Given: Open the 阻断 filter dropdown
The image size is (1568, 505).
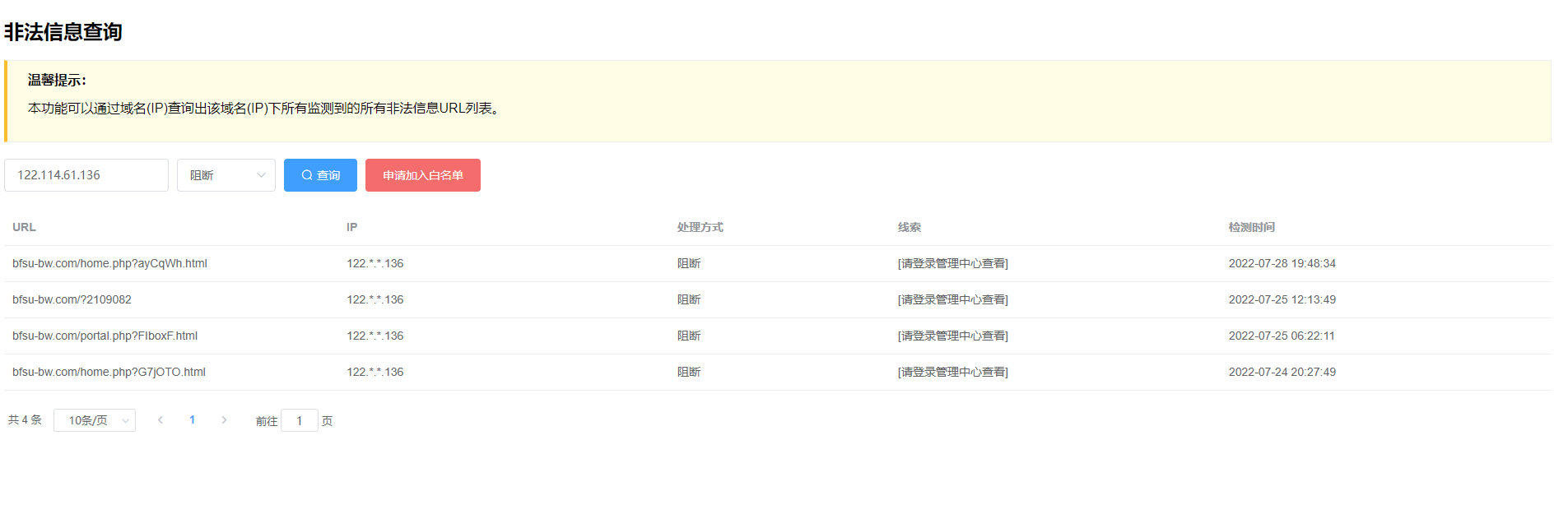Looking at the screenshot, I should pos(226,175).
